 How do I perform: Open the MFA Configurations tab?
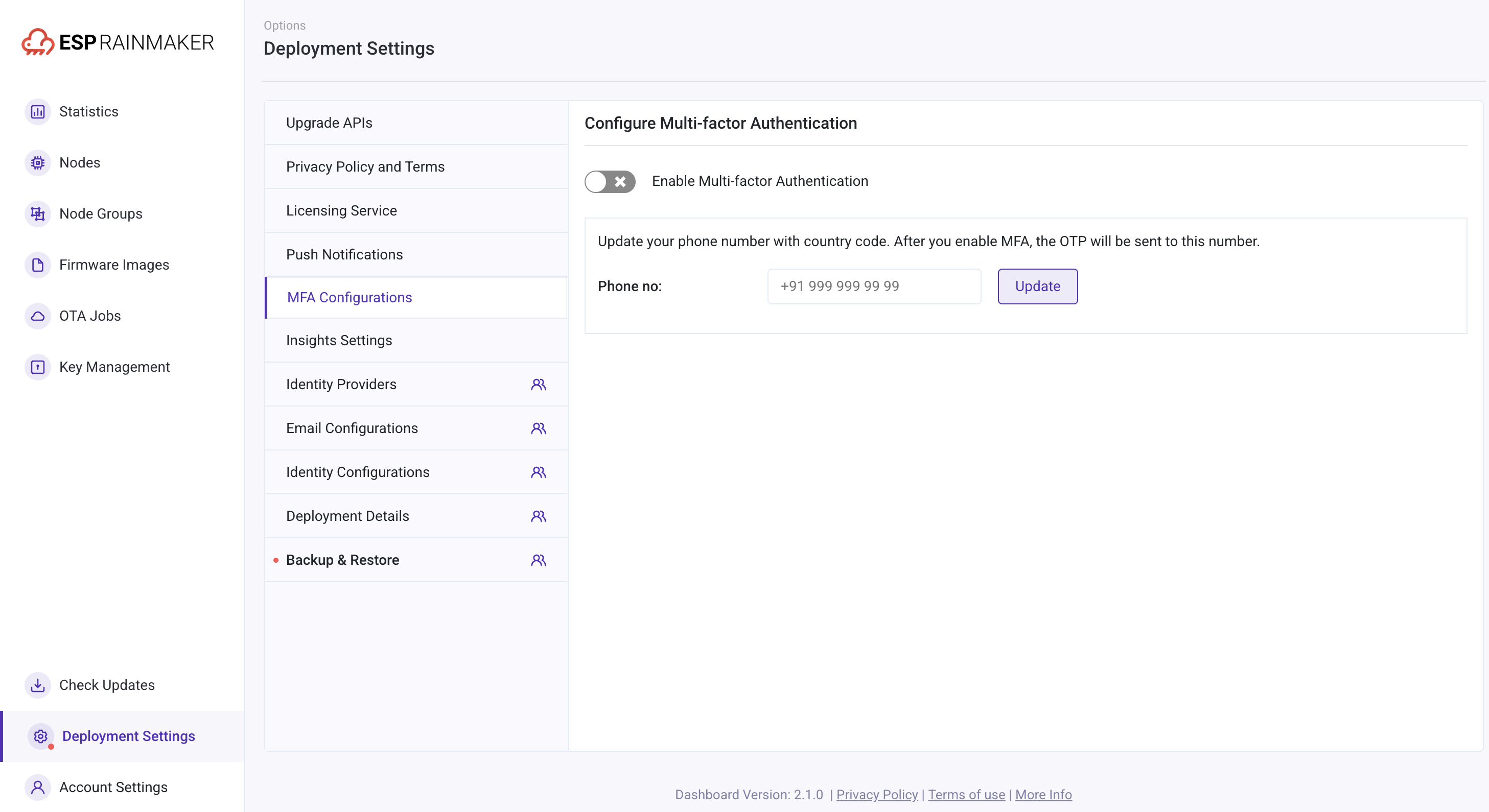pyautogui.click(x=349, y=297)
